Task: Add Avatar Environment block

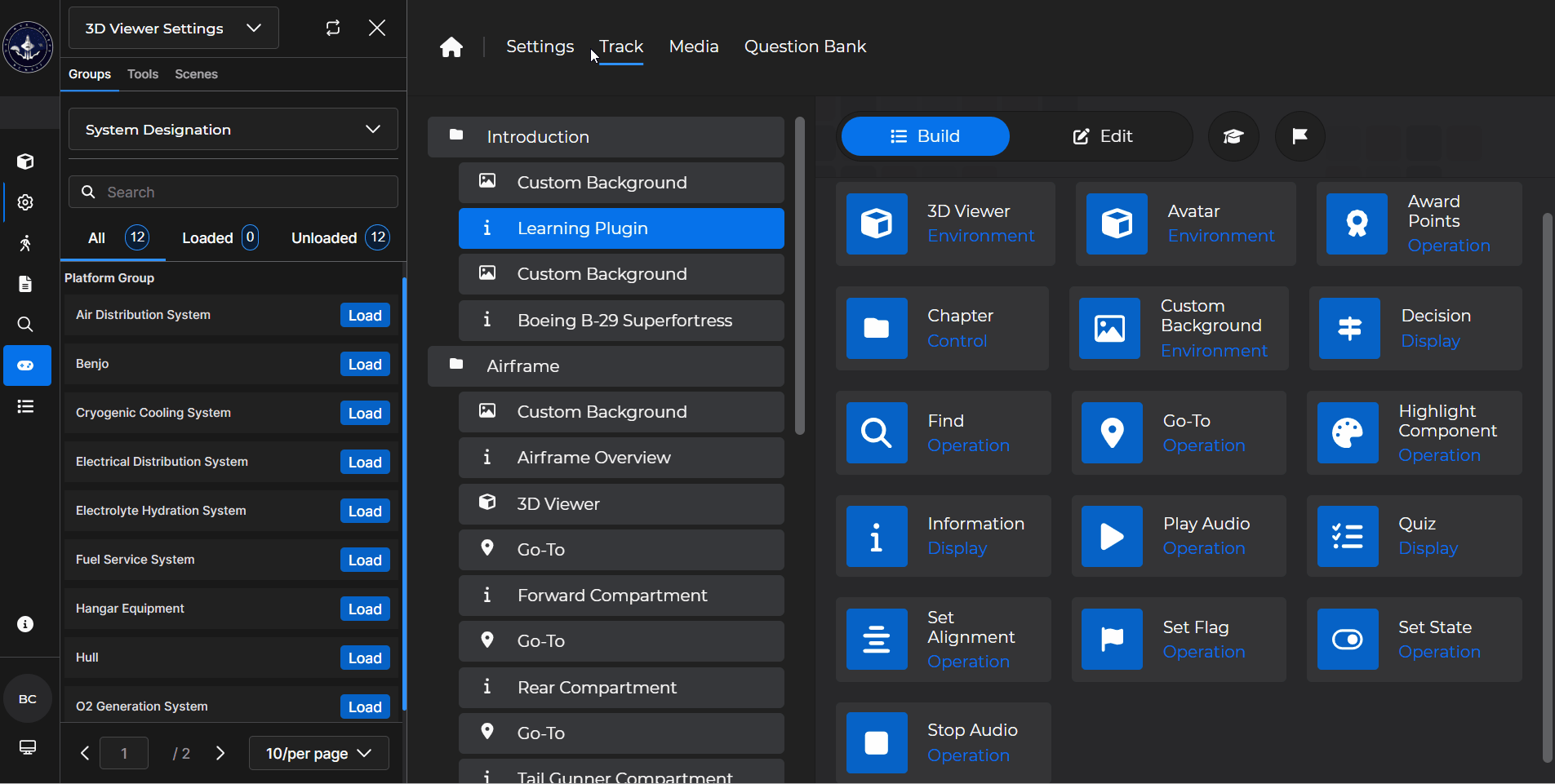Action: click(x=1185, y=224)
